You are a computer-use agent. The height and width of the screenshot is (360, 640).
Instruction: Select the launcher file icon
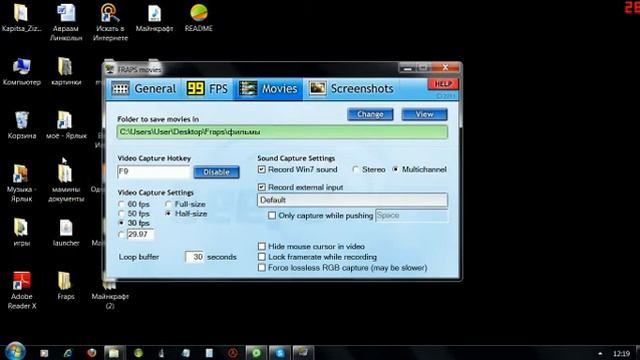(66, 228)
